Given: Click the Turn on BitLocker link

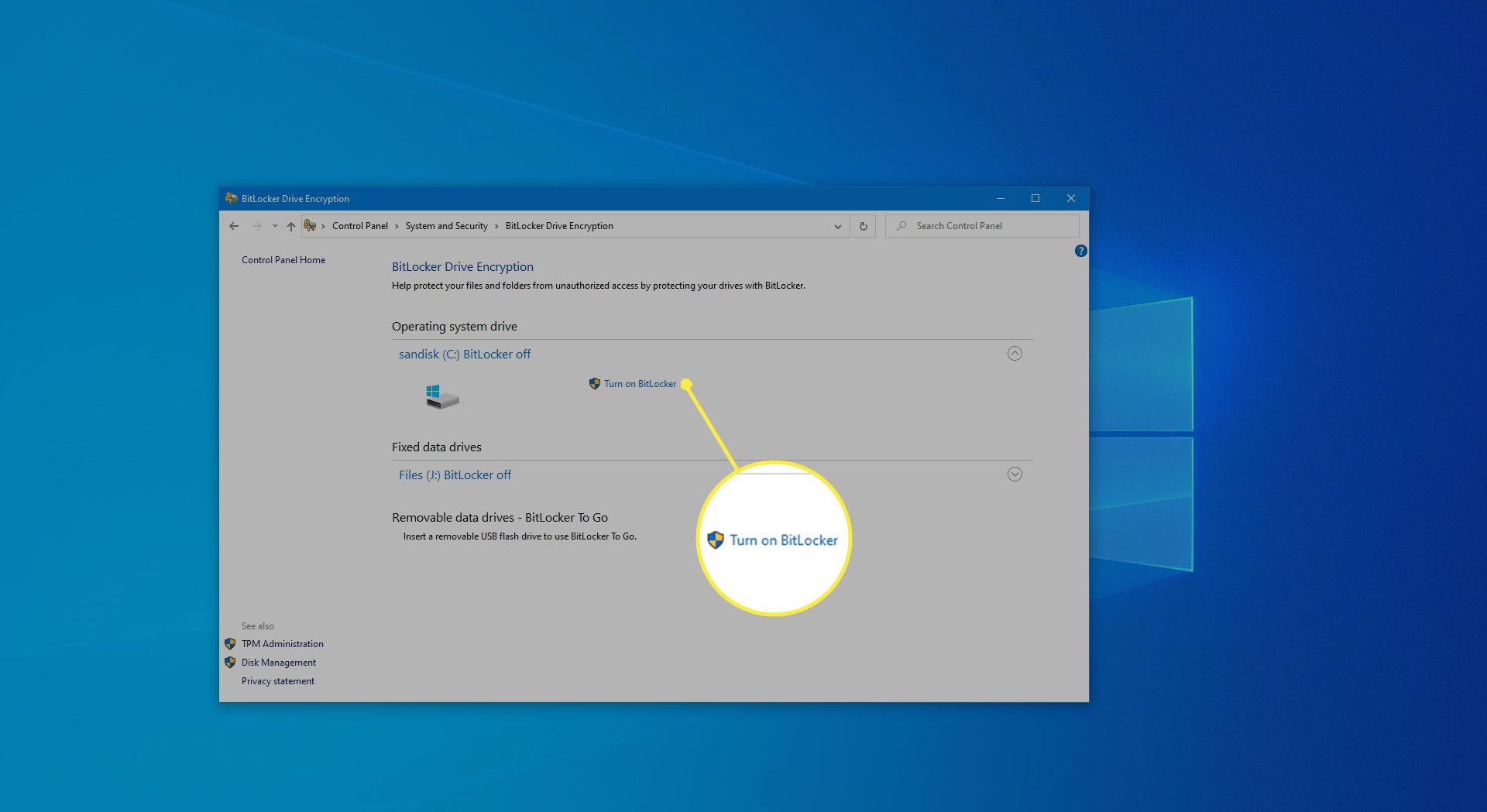Looking at the screenshot, I should 640,384.
